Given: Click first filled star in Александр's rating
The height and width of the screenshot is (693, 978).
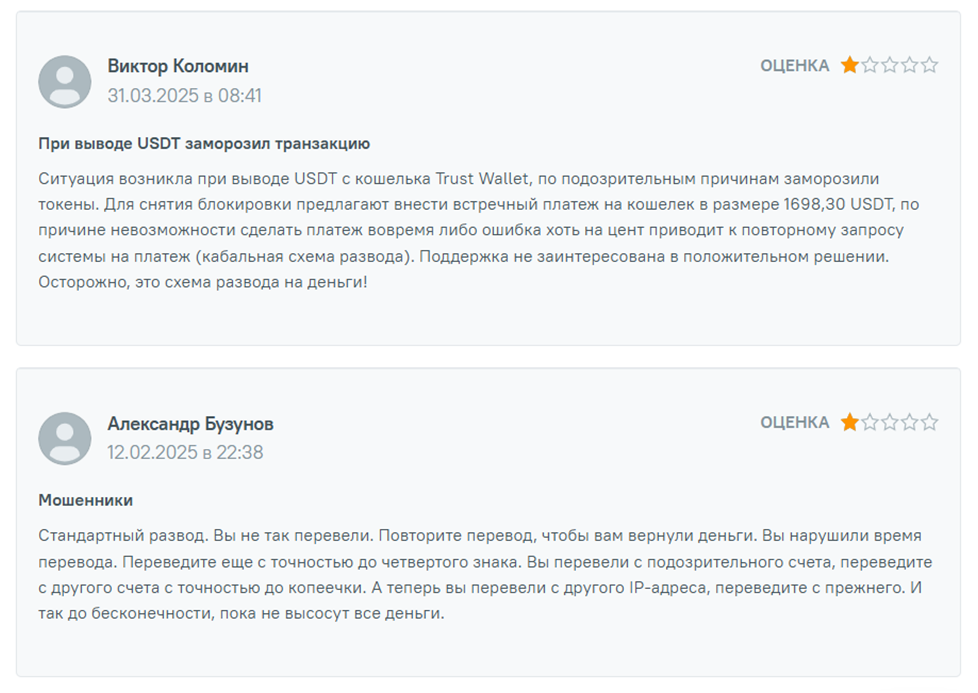Looking at the screenshot, I should [x=850, y=422].
